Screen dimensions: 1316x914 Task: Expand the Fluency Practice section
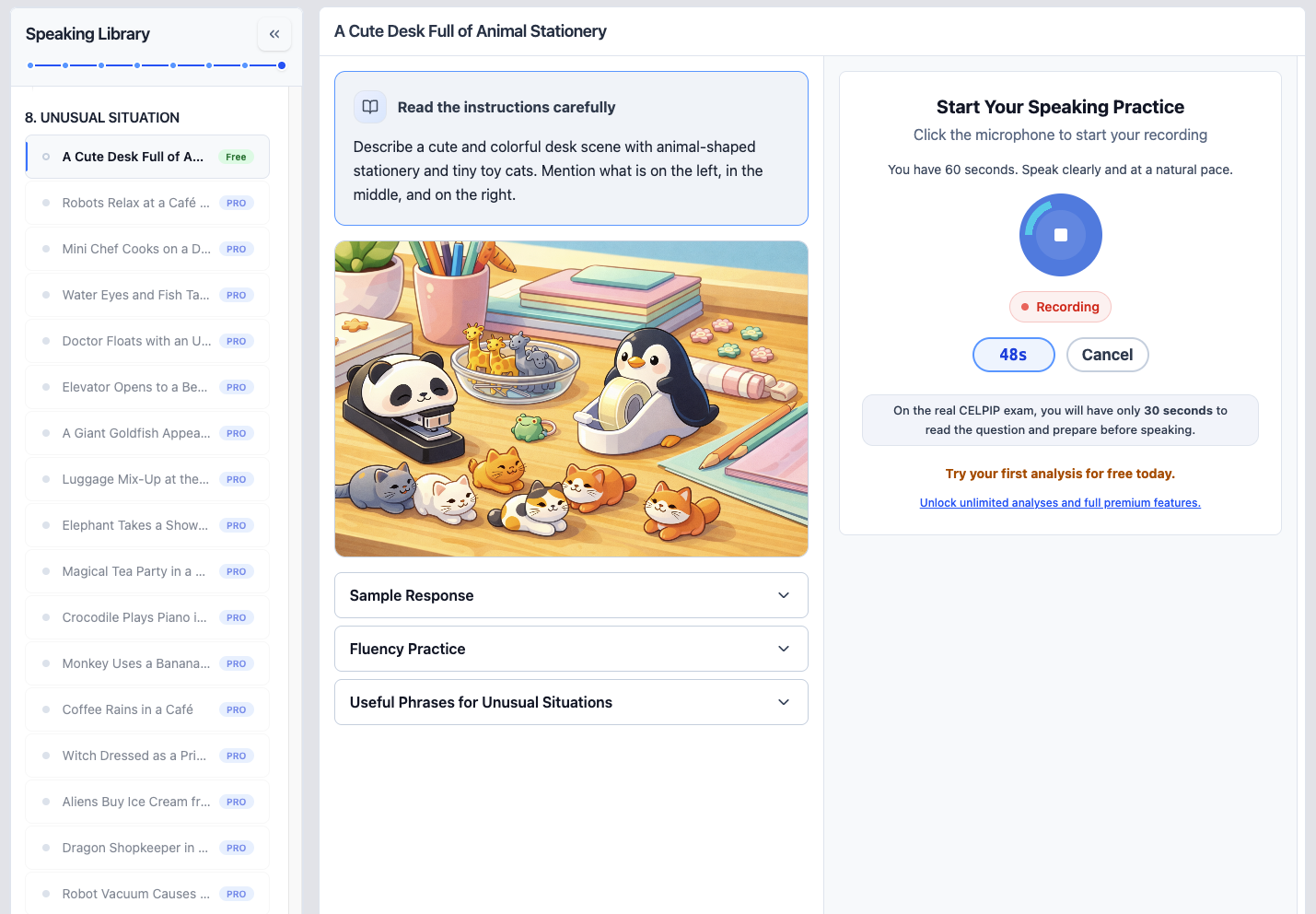pos(571,649)
